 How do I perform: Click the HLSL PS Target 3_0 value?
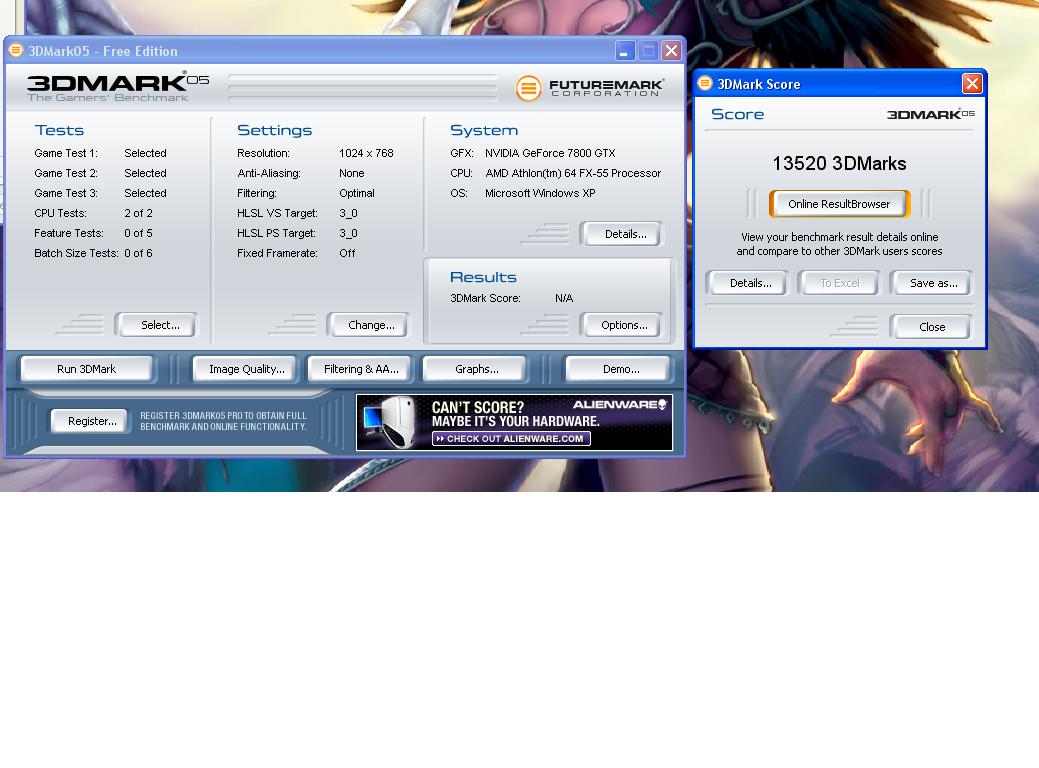[x=349, y=233]
